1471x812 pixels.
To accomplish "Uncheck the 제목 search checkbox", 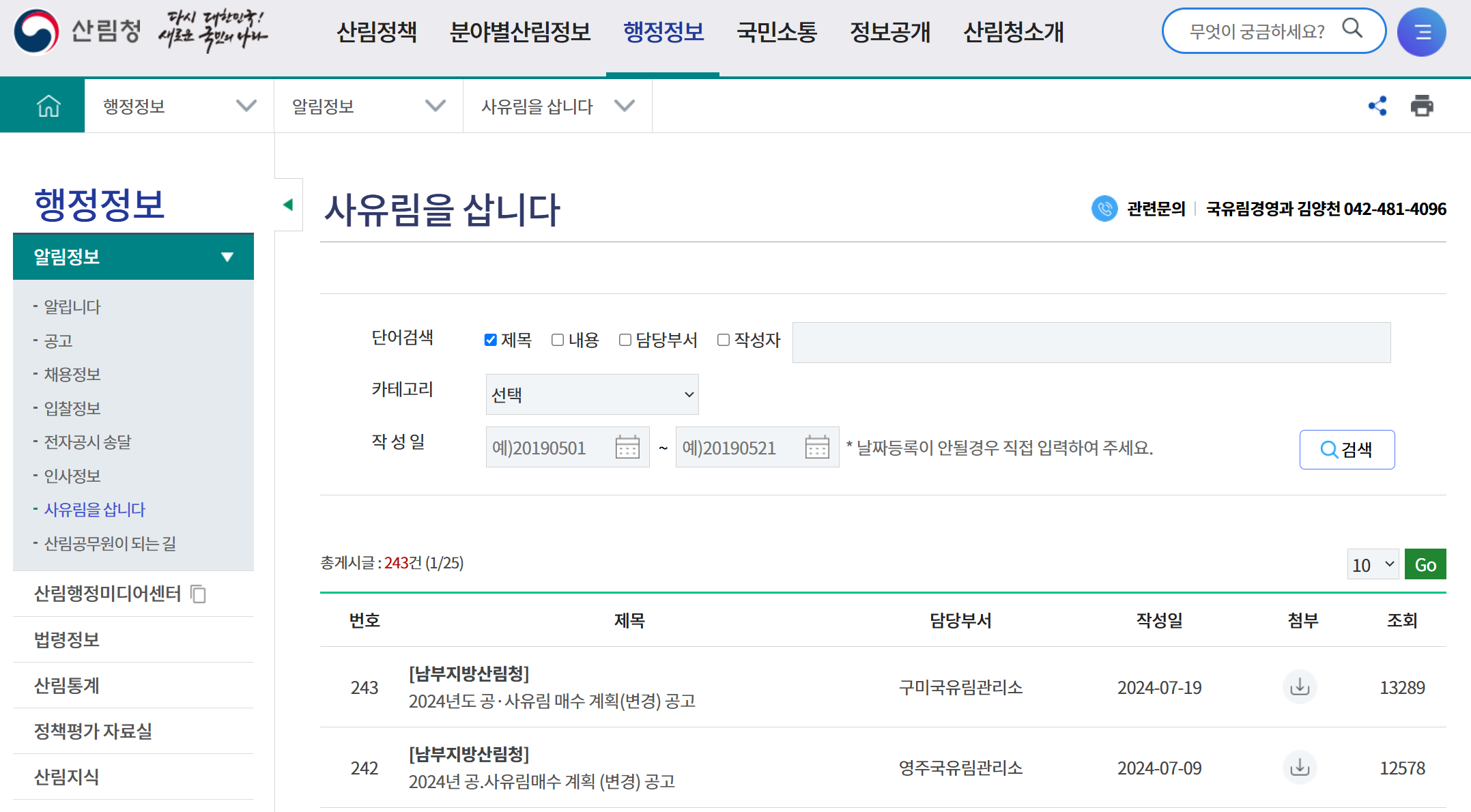I will [x=490, y=340].
